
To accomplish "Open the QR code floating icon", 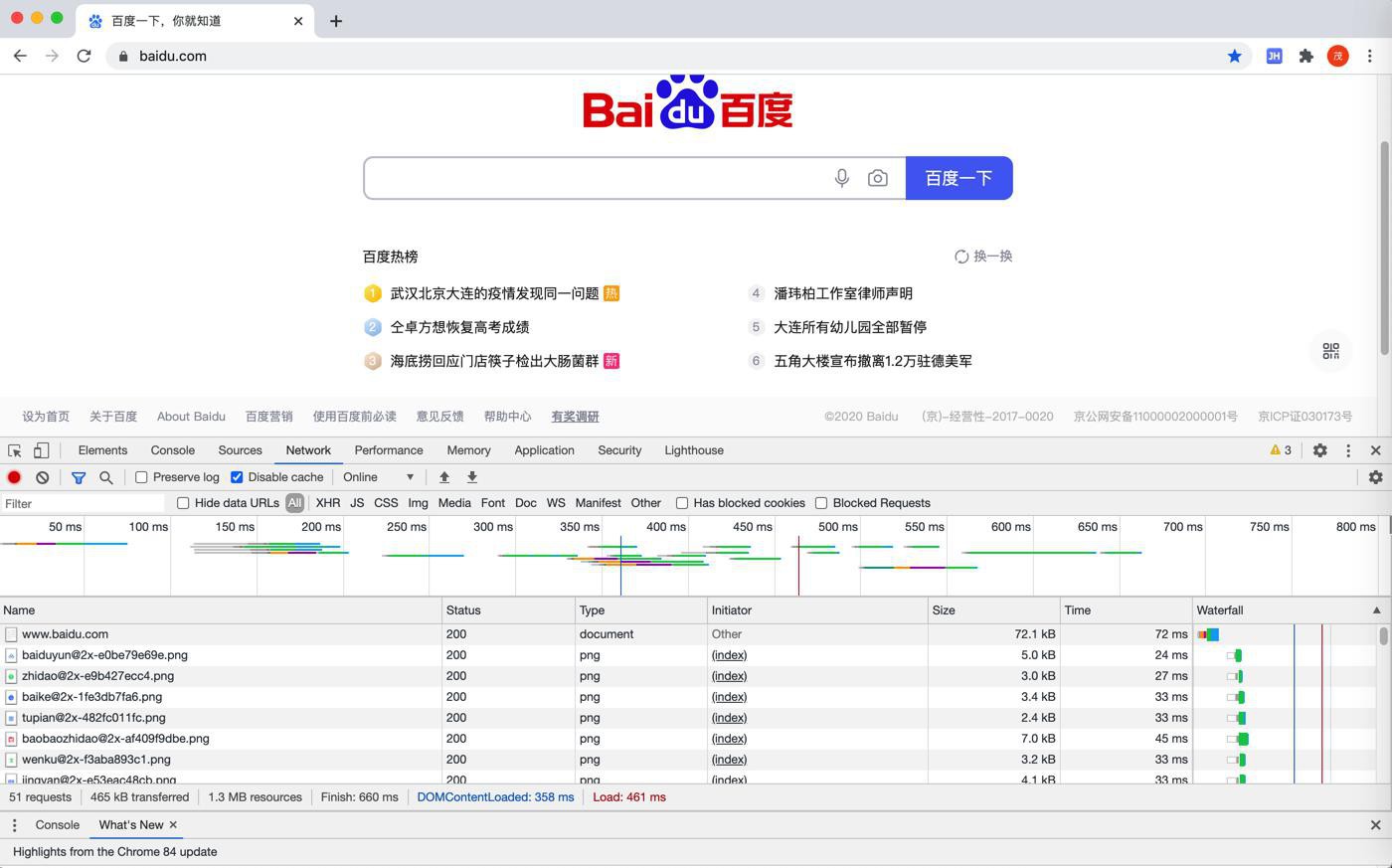I will 1331,351.
